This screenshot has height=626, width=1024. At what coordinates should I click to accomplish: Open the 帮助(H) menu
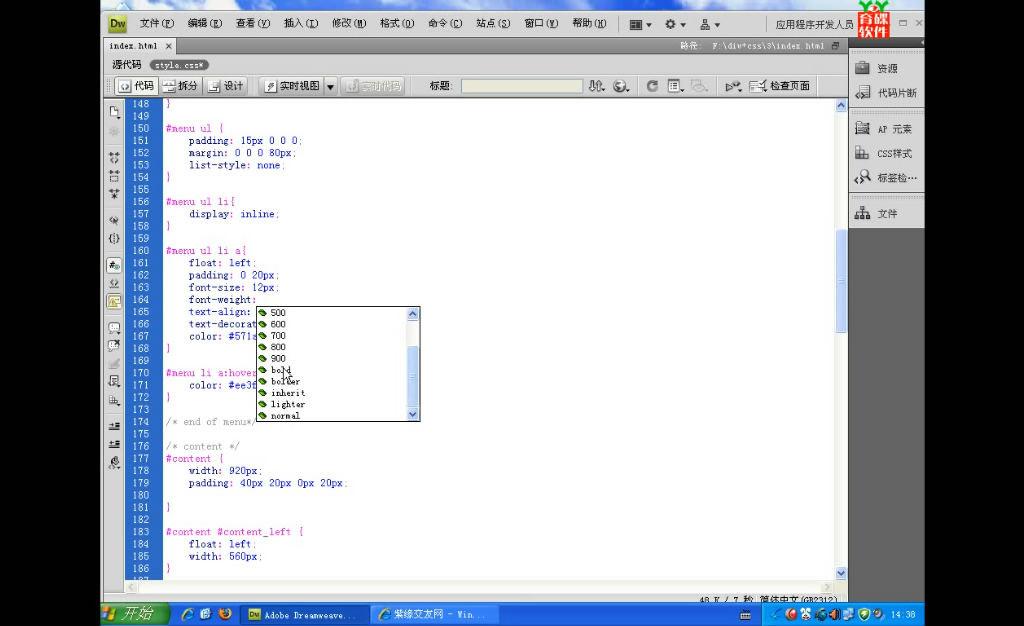coord(589,23)
